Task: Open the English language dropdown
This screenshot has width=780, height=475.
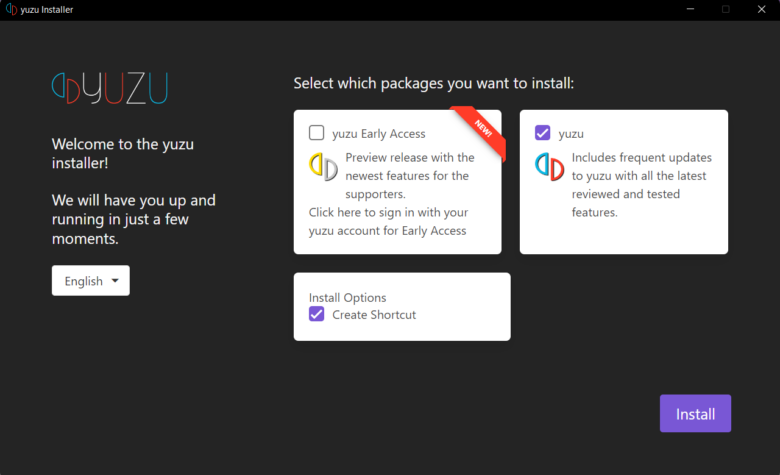Action: click(x=90, y=281)
